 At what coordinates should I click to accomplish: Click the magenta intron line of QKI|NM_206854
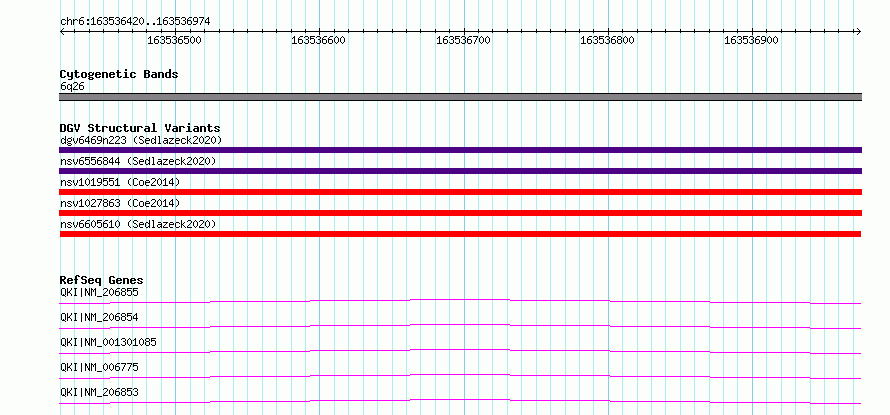[460, 325]
